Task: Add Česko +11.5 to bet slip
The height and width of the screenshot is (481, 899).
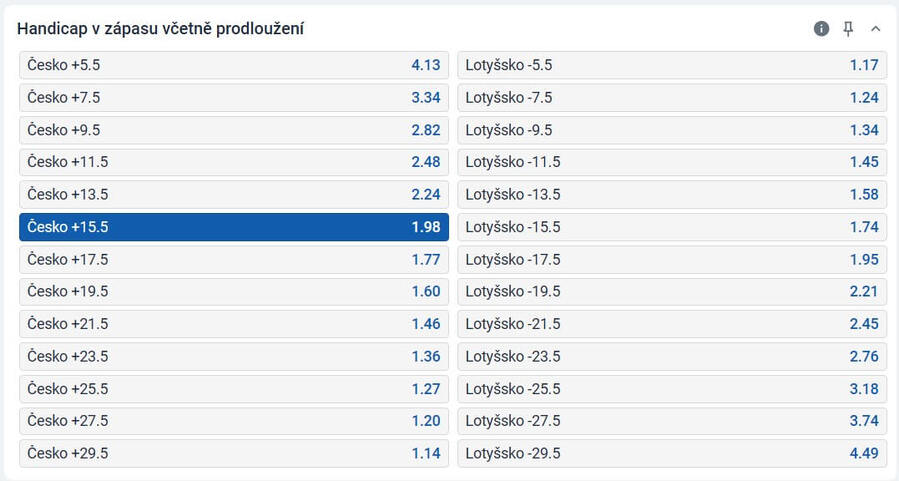Action: coord(234,162)
